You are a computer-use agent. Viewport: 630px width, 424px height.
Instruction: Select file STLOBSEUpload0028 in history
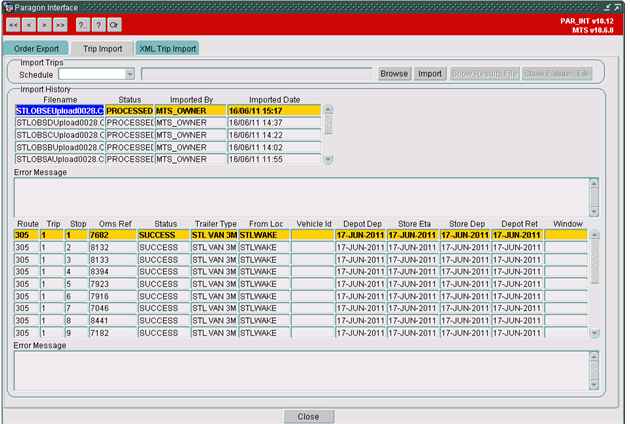[59, 111]
